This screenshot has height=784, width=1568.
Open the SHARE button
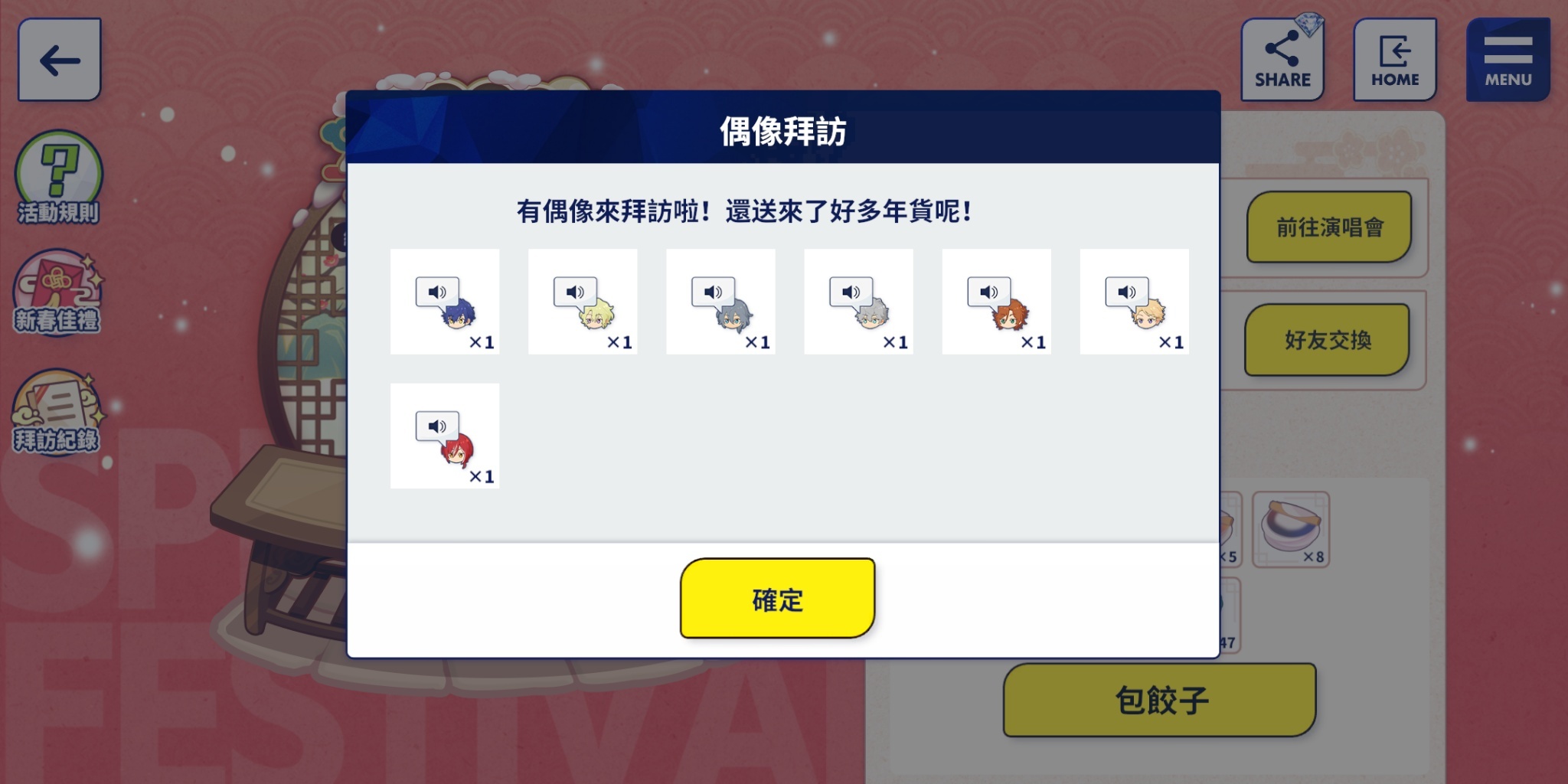(1282, 60)
